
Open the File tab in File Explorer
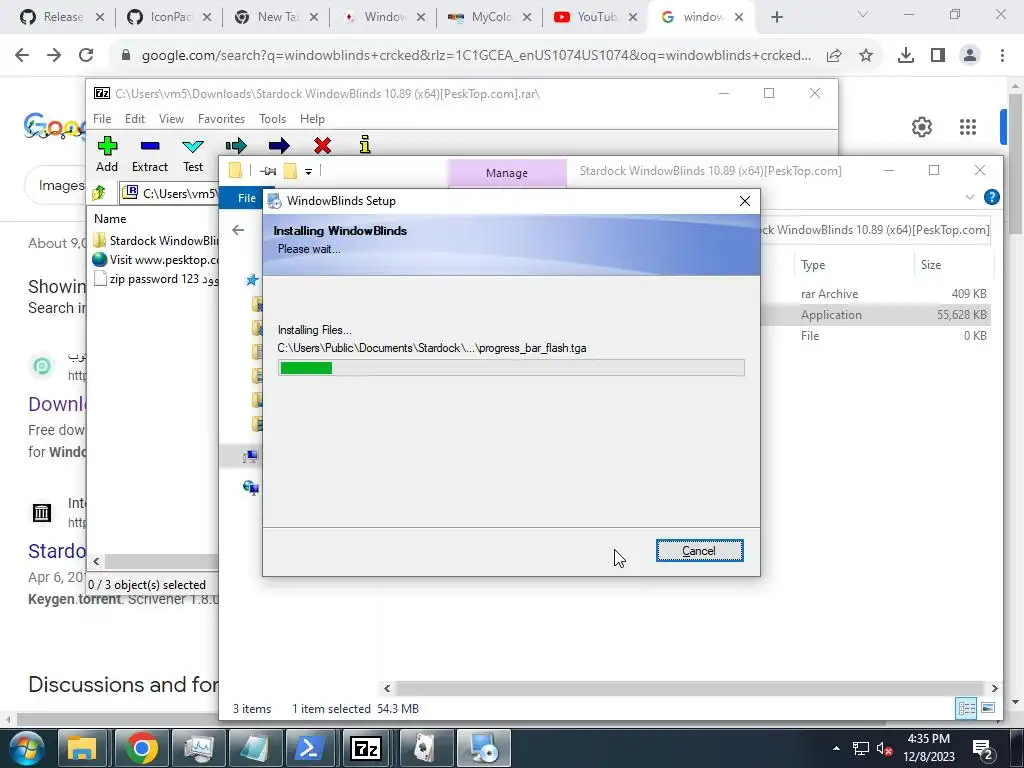click(246, 198)
